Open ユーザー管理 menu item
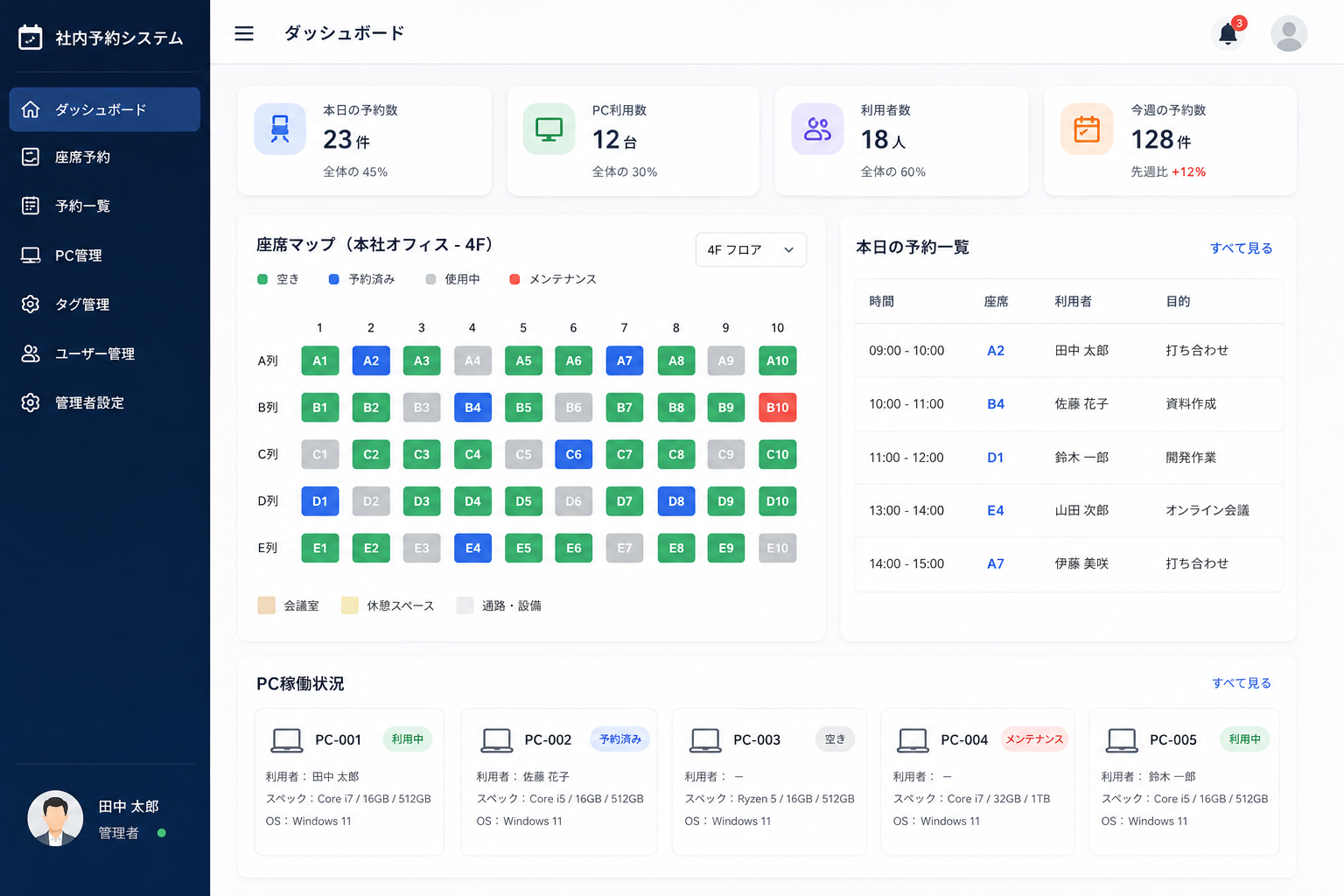Viewport: 1344px width, 896px height. pyautogui.click(x=105, y=353)
